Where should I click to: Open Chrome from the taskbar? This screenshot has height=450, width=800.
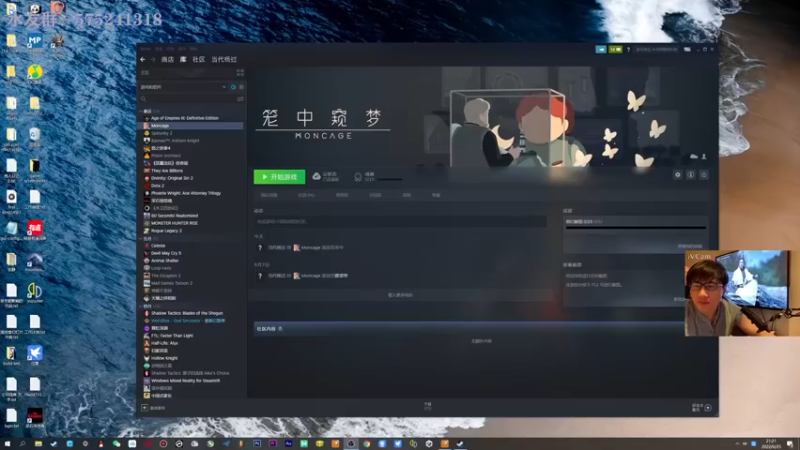click(366, 444)
